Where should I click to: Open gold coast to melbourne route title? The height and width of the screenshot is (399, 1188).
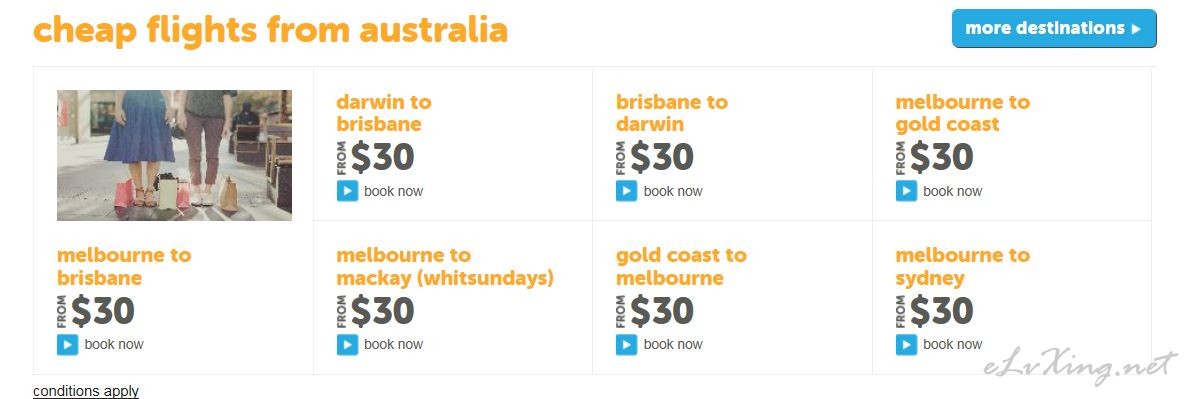(x=681, y=267)
